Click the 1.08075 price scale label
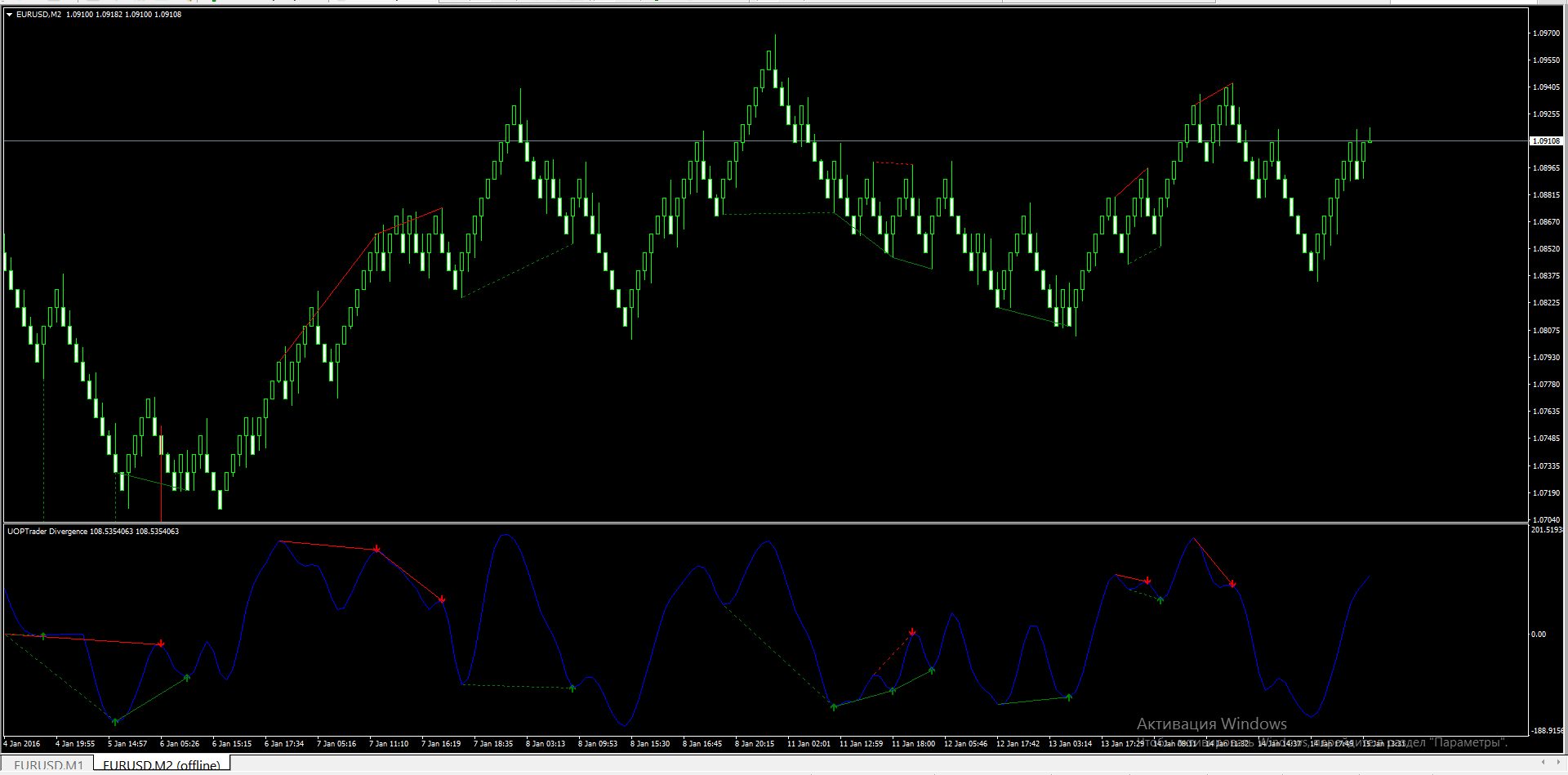The height and width of the screenshot is (775, 1568). (x=1546, y=331)
